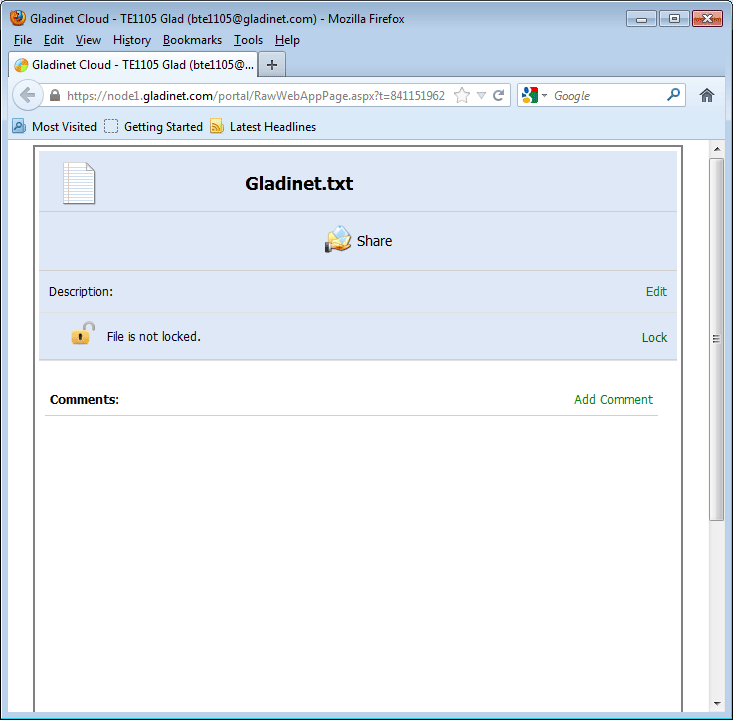Click the Share link text

[x=374, y=241]
